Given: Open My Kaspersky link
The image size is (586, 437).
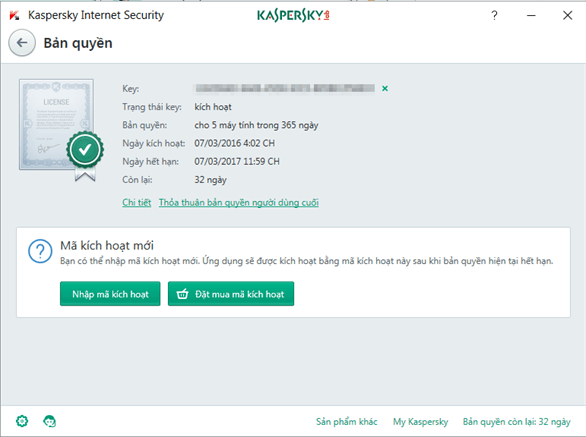Looking at the screenshot, I should [x=420, y=422].
